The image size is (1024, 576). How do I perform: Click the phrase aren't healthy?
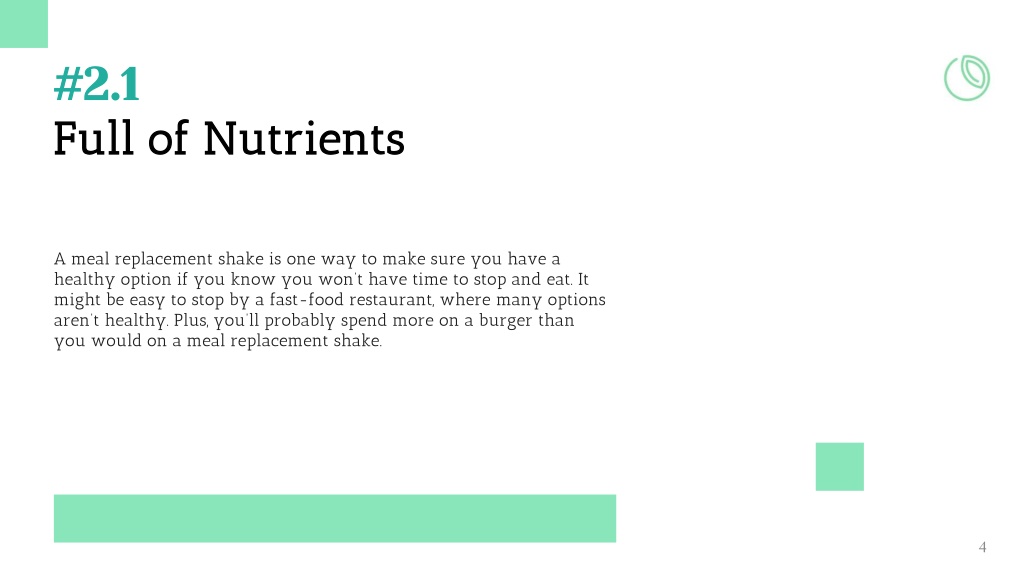pos(111,321)
